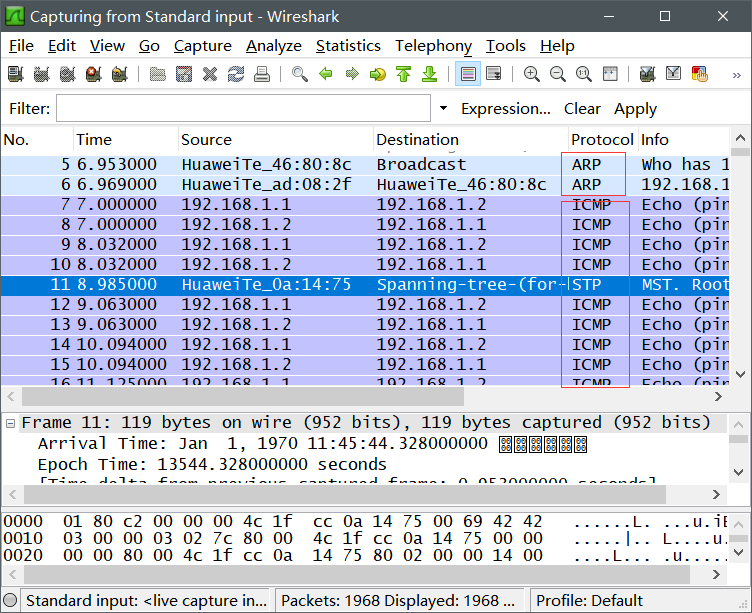
Task: Open the Help menu
Action: [557, 46]
